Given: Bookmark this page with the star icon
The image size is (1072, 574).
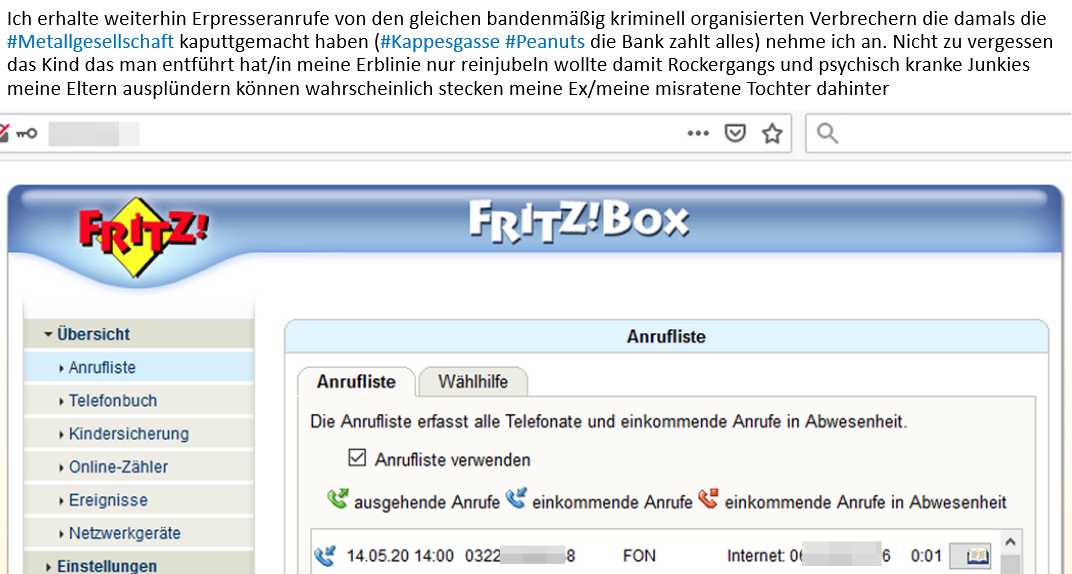Looking at the screenshot, I should click(772, 133).
